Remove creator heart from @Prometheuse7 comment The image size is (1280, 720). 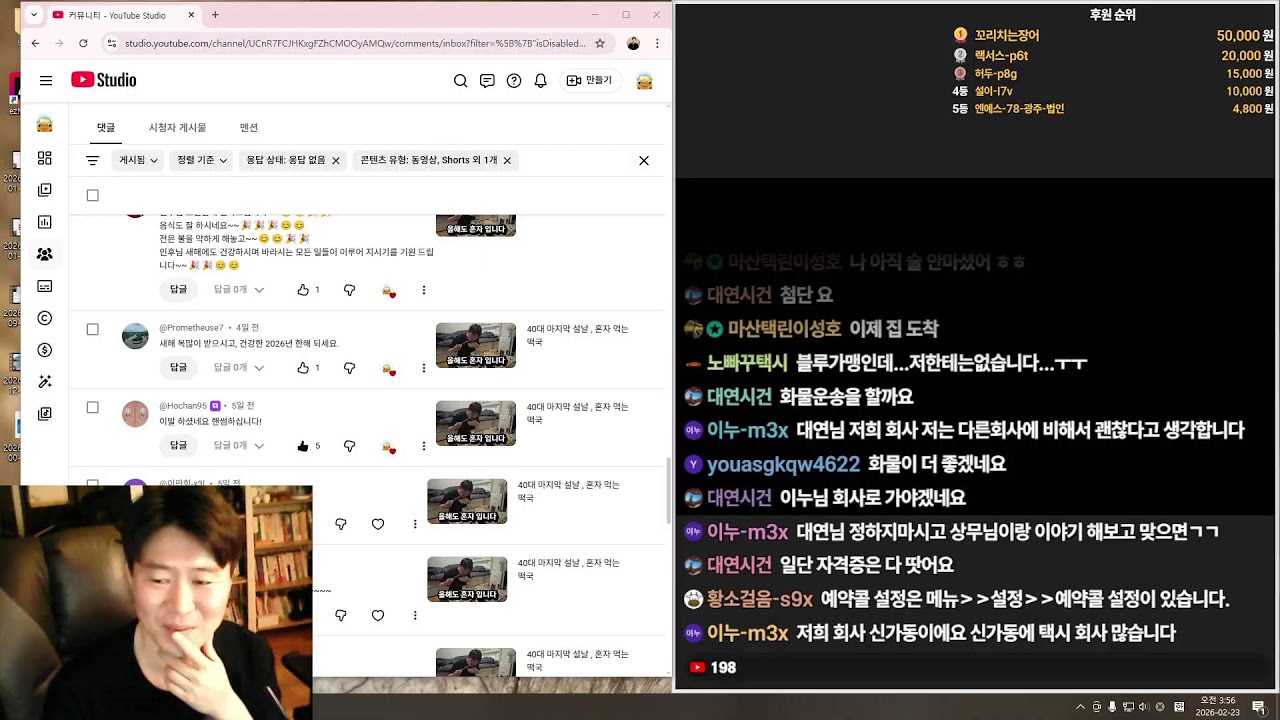[x=388, y=368]
